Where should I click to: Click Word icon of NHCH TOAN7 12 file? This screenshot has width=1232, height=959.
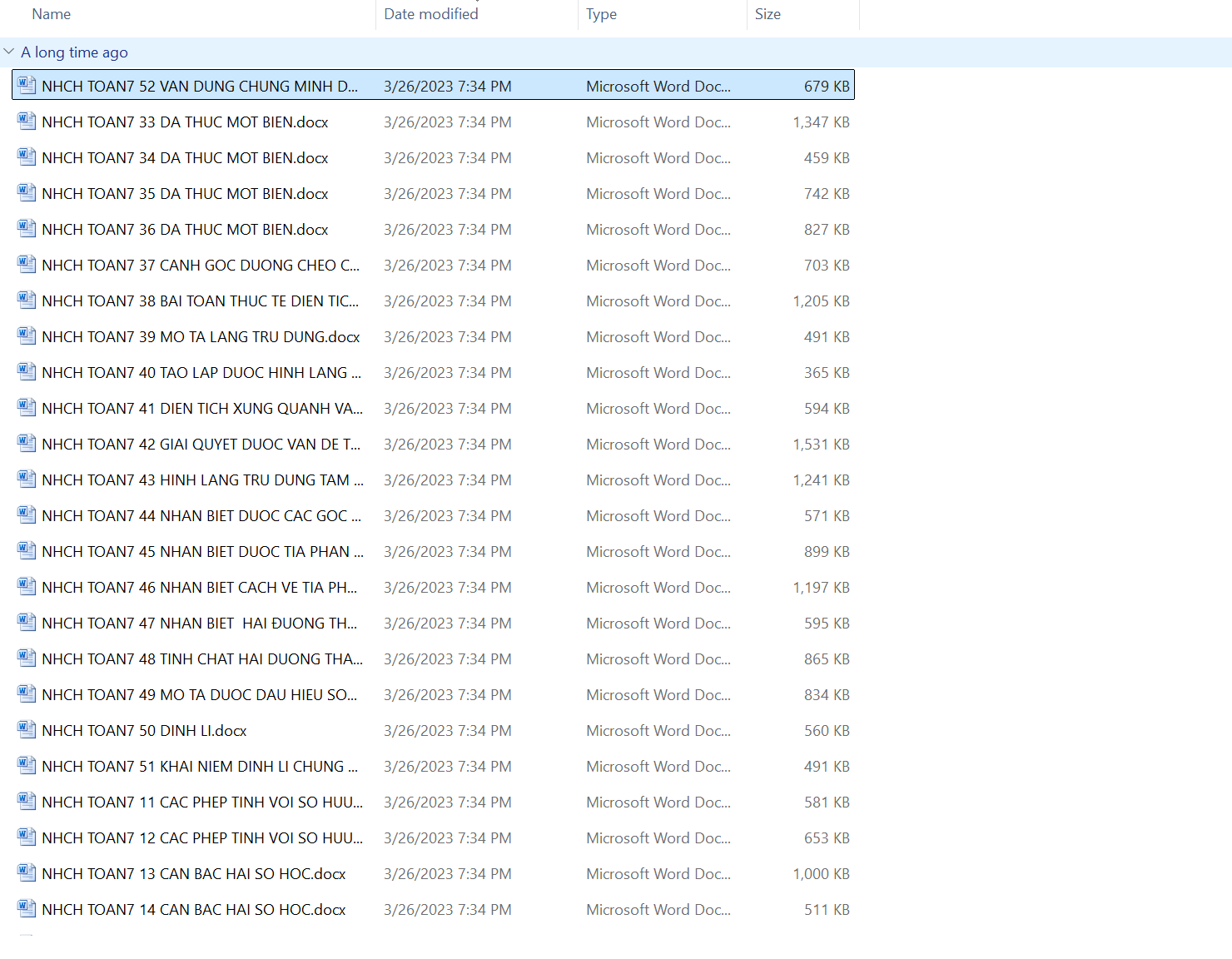27,837
